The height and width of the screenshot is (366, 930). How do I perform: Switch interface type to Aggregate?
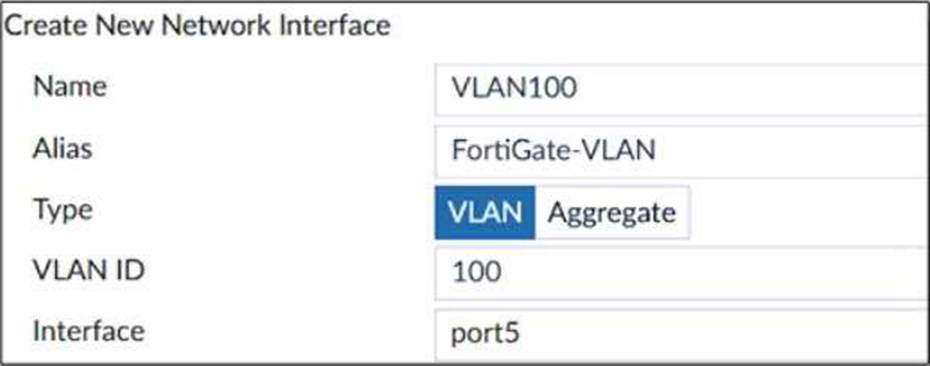point(611,212)
